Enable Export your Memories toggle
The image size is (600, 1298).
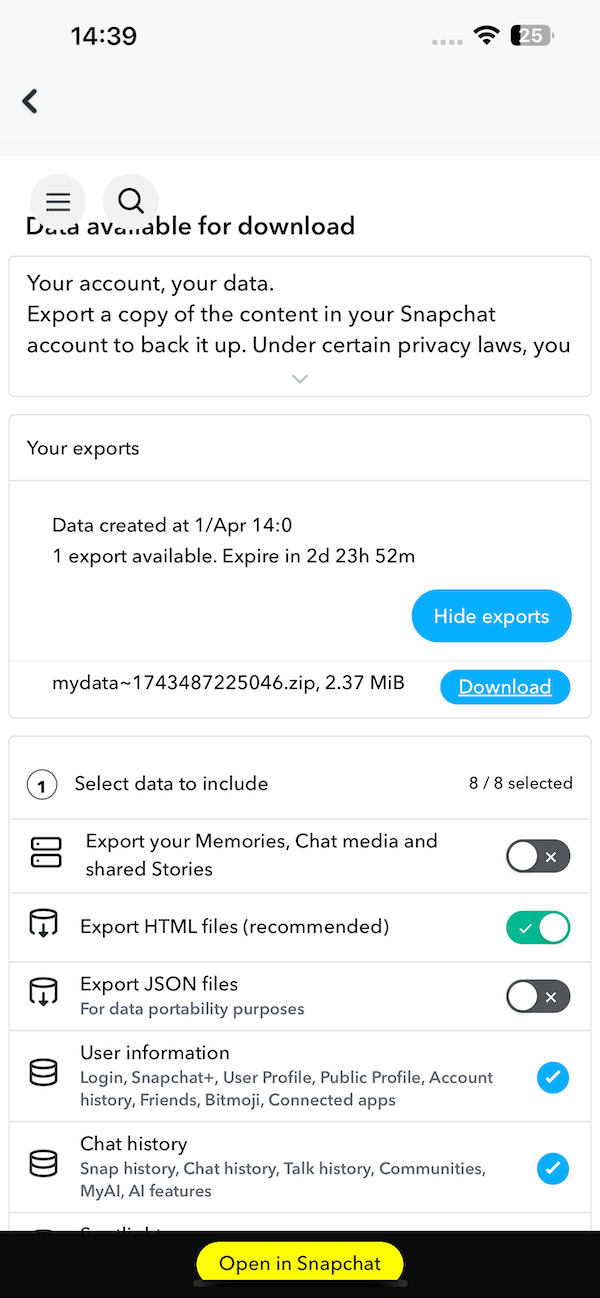tap(538, 856)
